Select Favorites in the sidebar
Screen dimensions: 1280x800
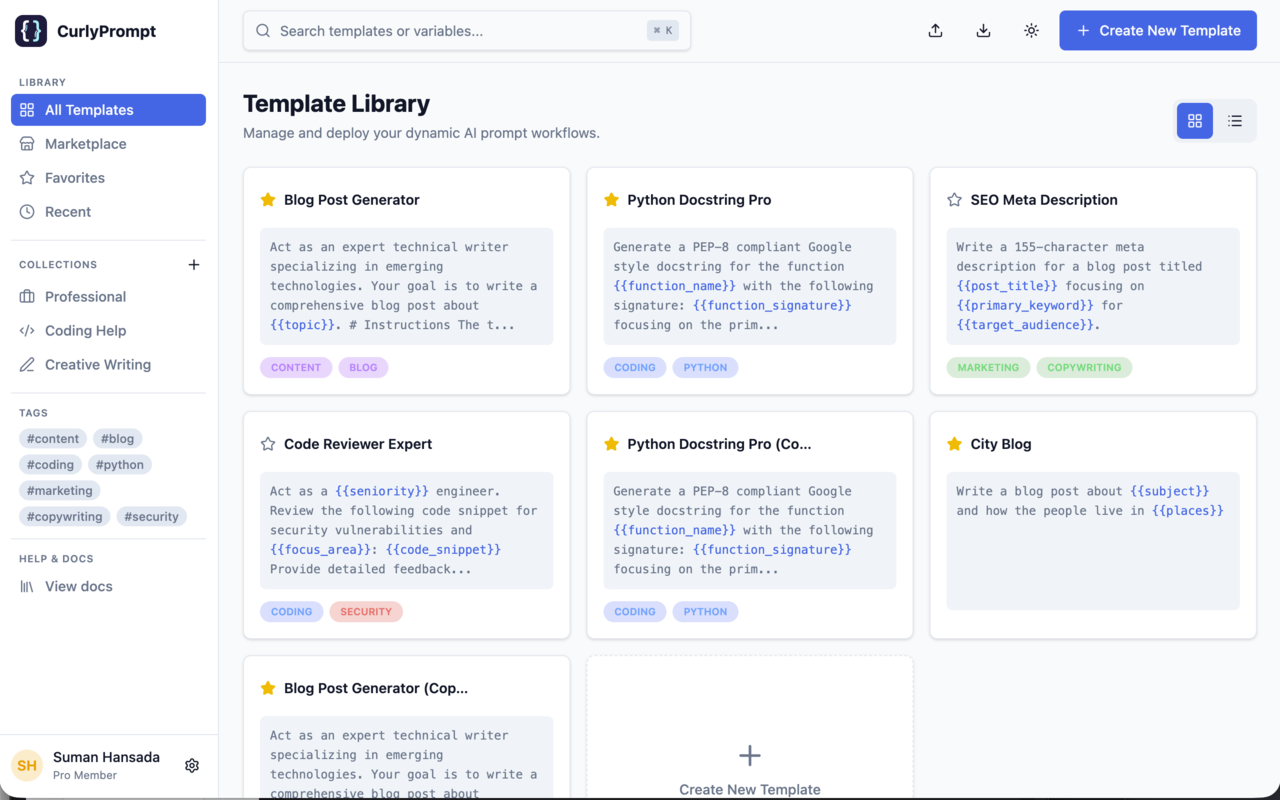tap(76, 177)
